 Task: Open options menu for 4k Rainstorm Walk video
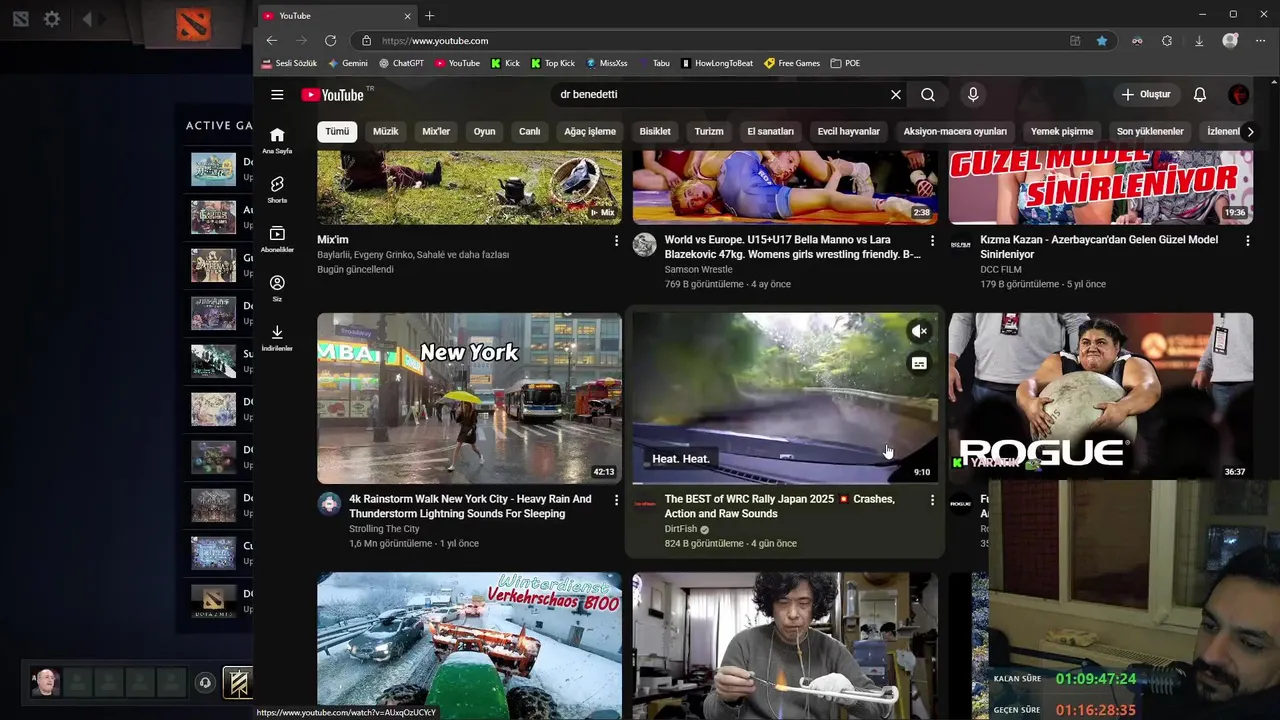(616, 500)
